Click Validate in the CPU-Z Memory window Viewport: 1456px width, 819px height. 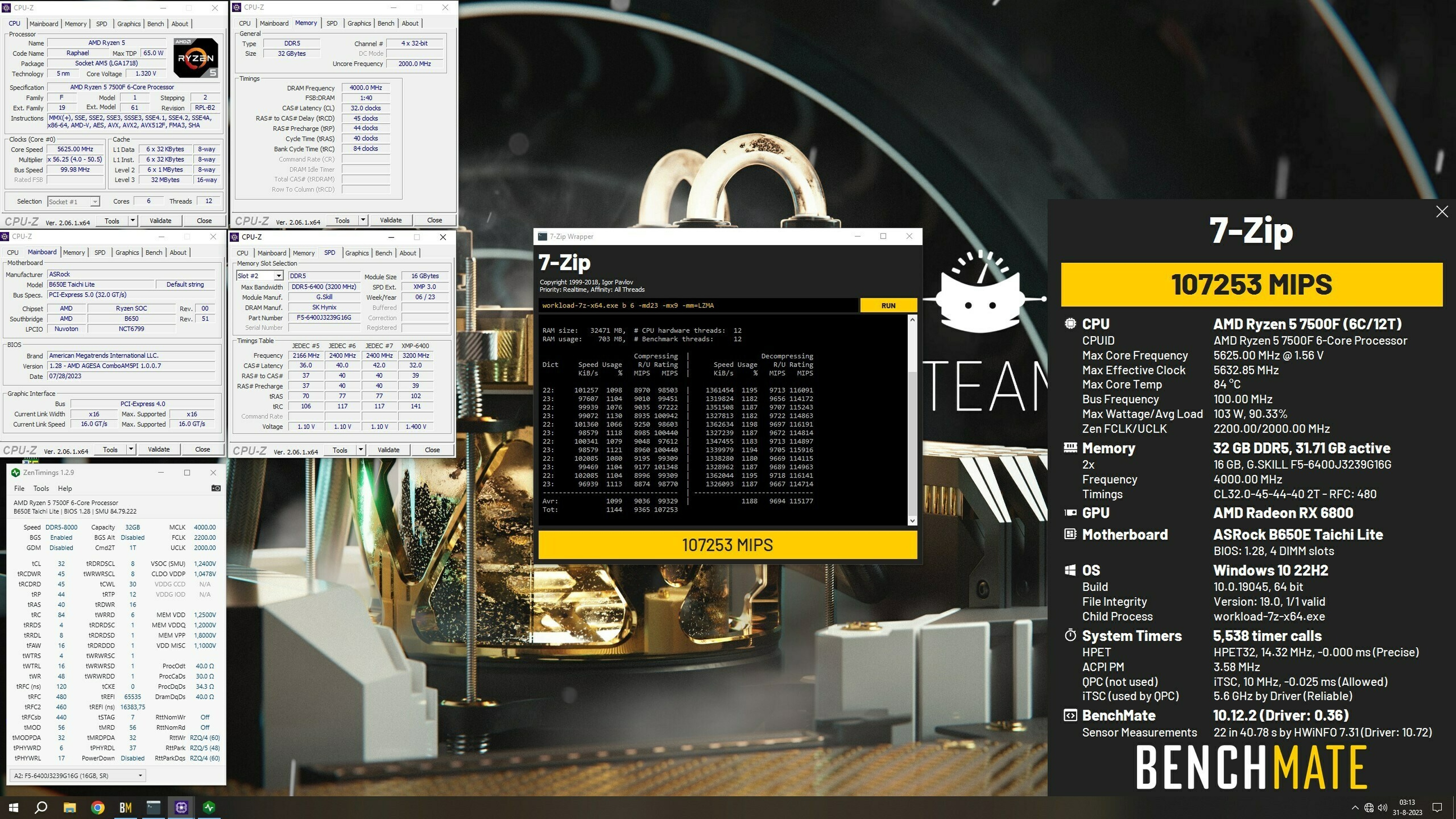[391, 220]
